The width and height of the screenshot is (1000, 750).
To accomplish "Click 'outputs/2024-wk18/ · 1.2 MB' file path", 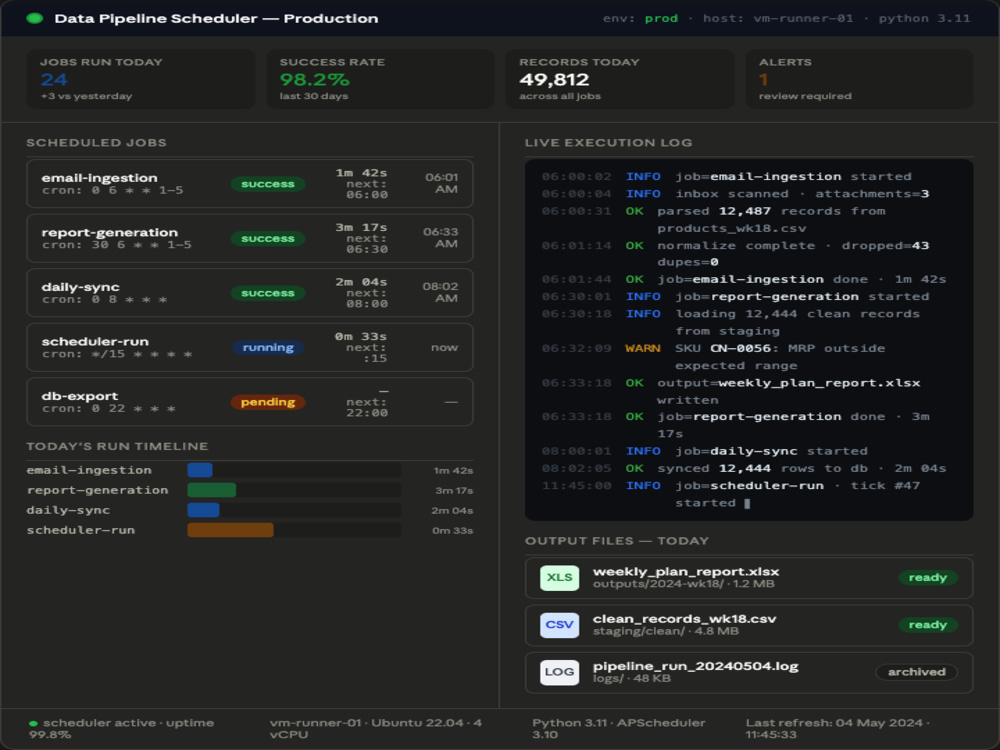I will (684, 584).
